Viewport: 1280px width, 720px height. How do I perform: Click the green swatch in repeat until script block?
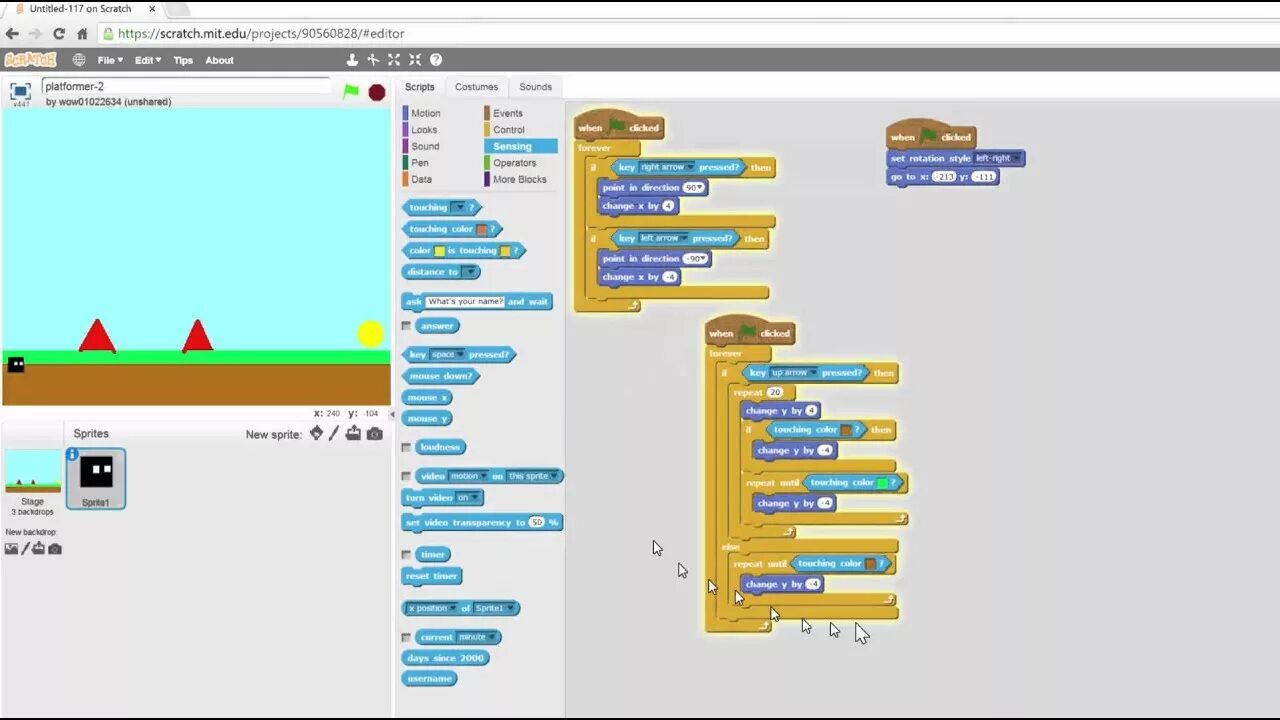tap(882, 482)
